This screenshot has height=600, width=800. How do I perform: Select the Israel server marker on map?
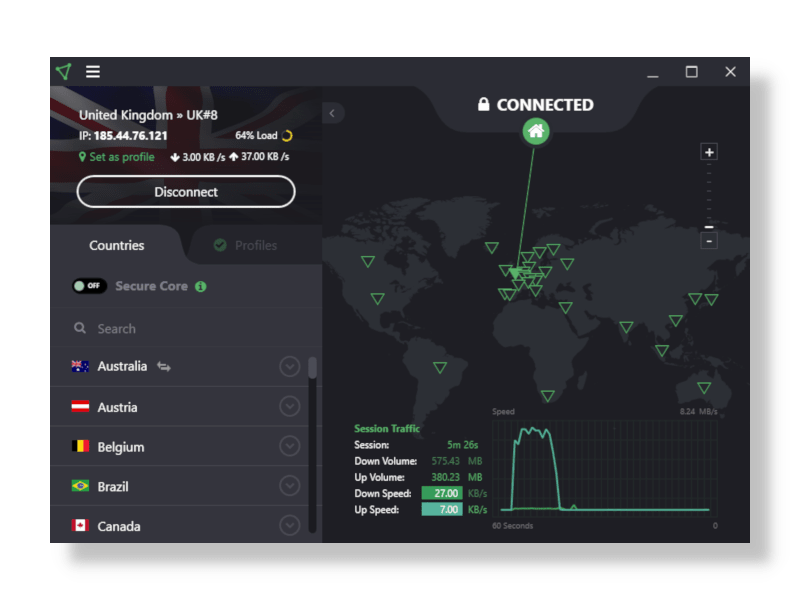point(565,307)
